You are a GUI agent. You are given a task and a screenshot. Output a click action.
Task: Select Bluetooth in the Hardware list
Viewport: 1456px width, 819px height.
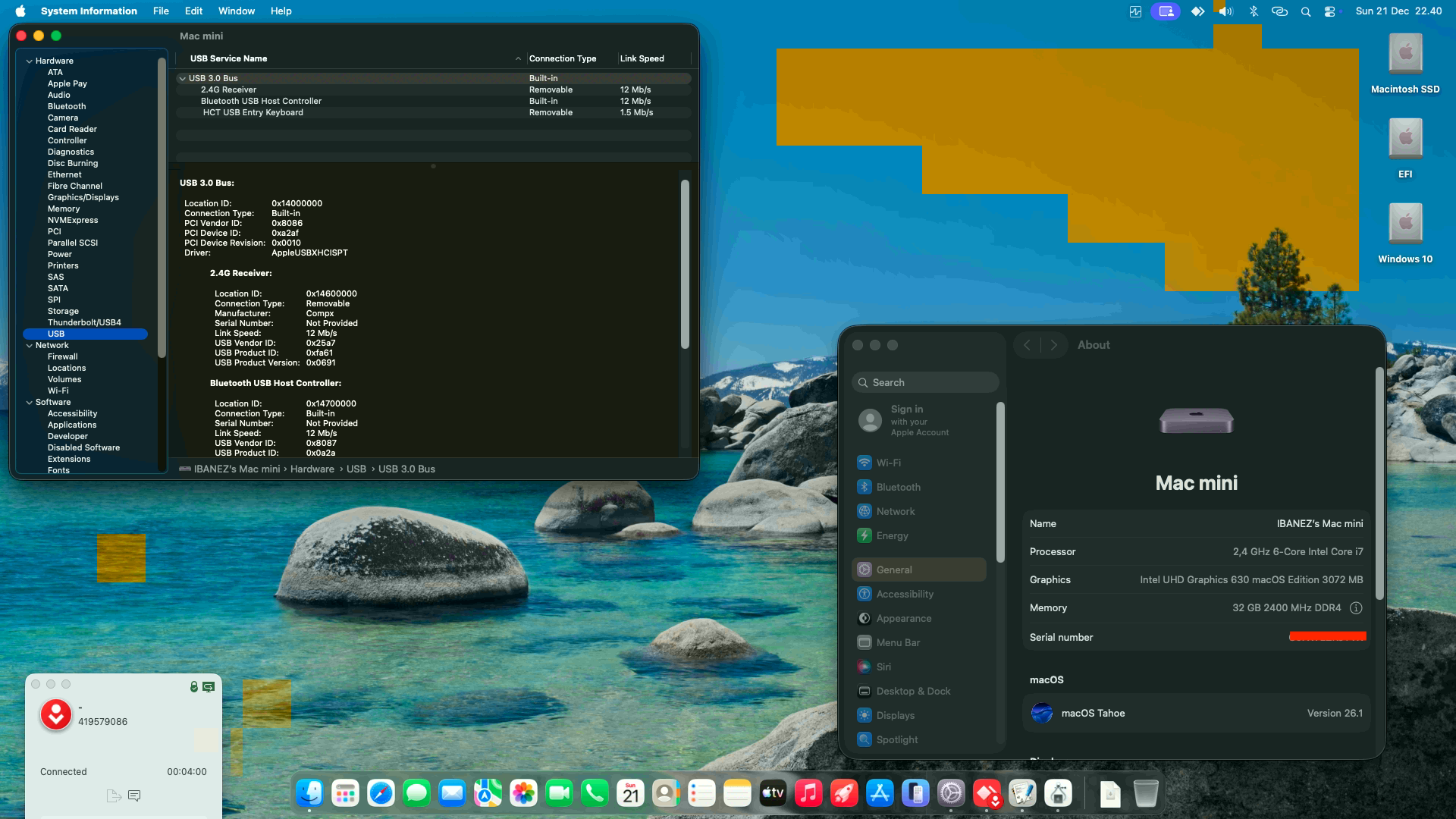[67, 107]
